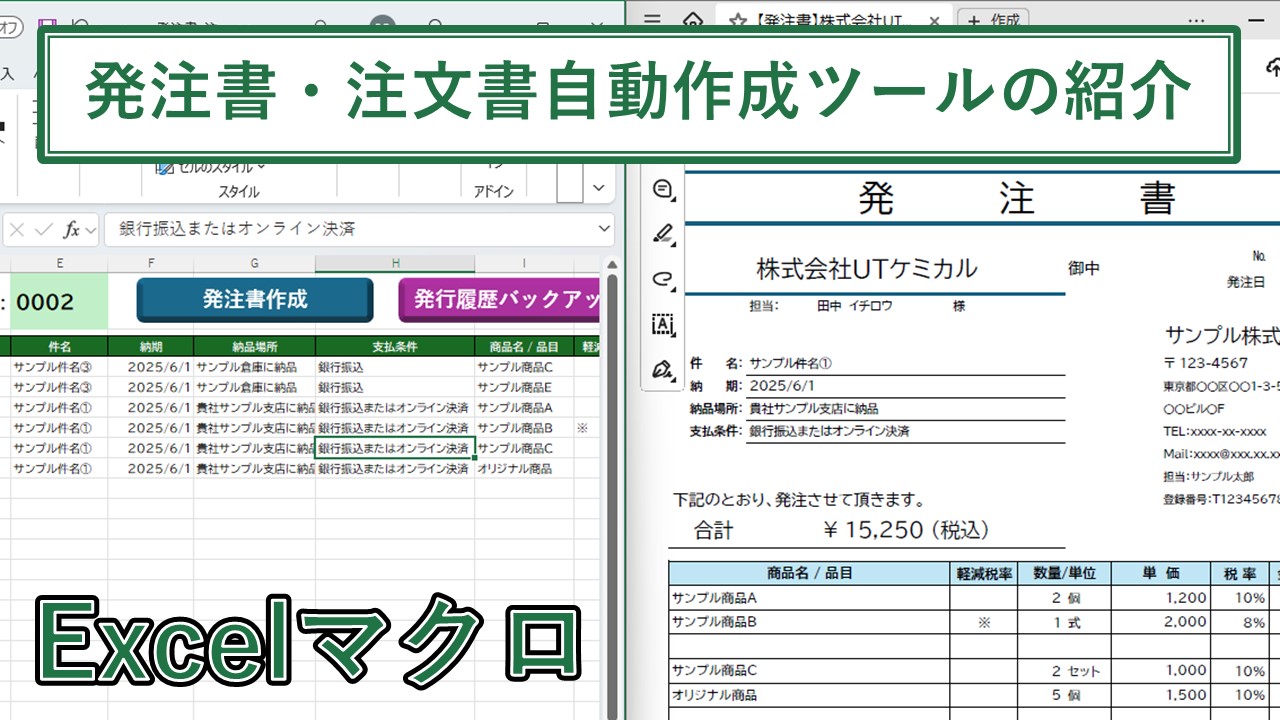Open the pen tool options arrow
Screen dimensions: 1280x720
click(x=672, y=244)
